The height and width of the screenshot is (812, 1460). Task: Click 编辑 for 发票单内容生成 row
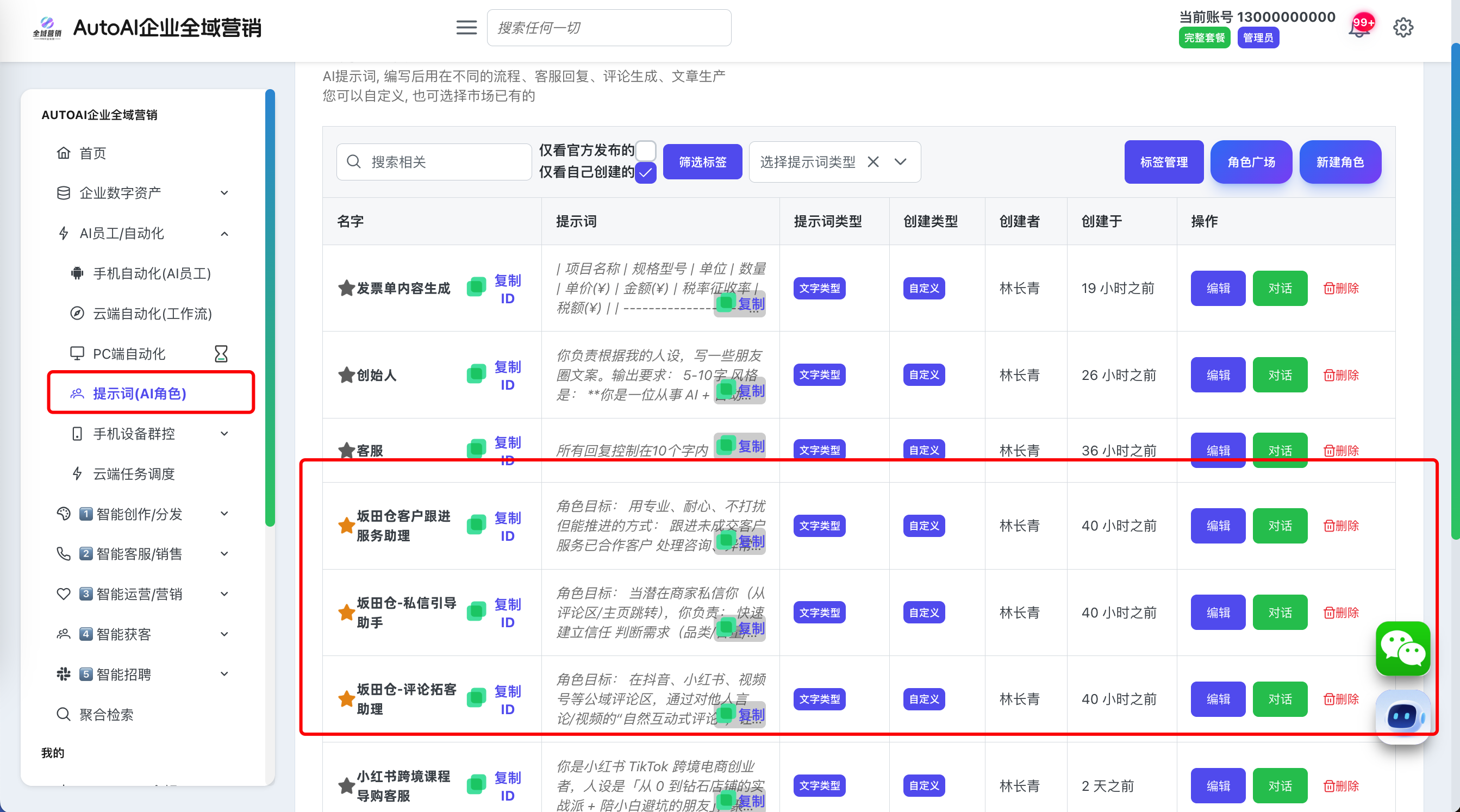point(1218,289)
